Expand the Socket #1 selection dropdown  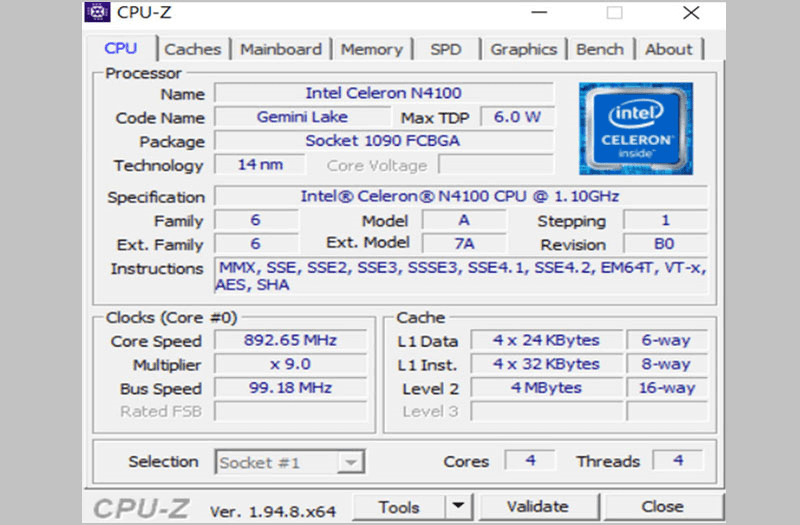point(350,462)
